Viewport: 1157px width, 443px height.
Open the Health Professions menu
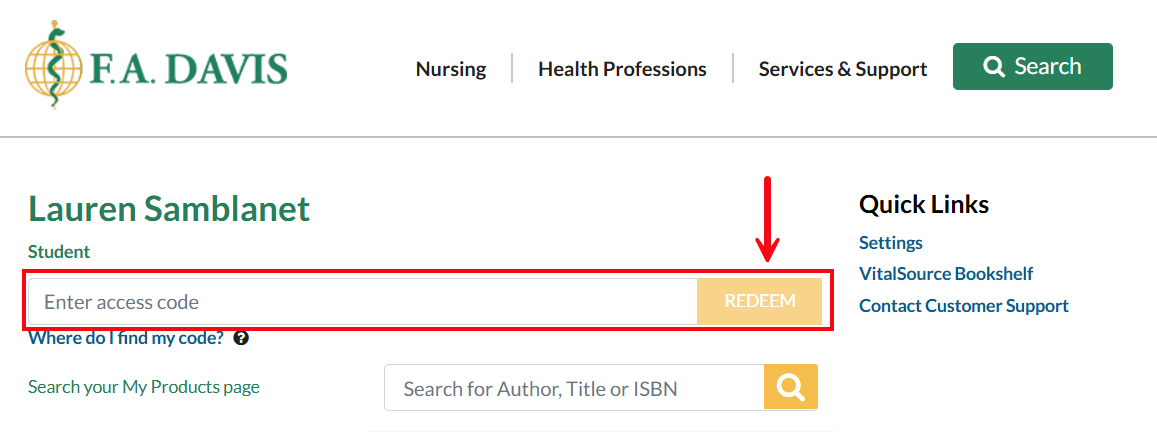click(622, 69)
